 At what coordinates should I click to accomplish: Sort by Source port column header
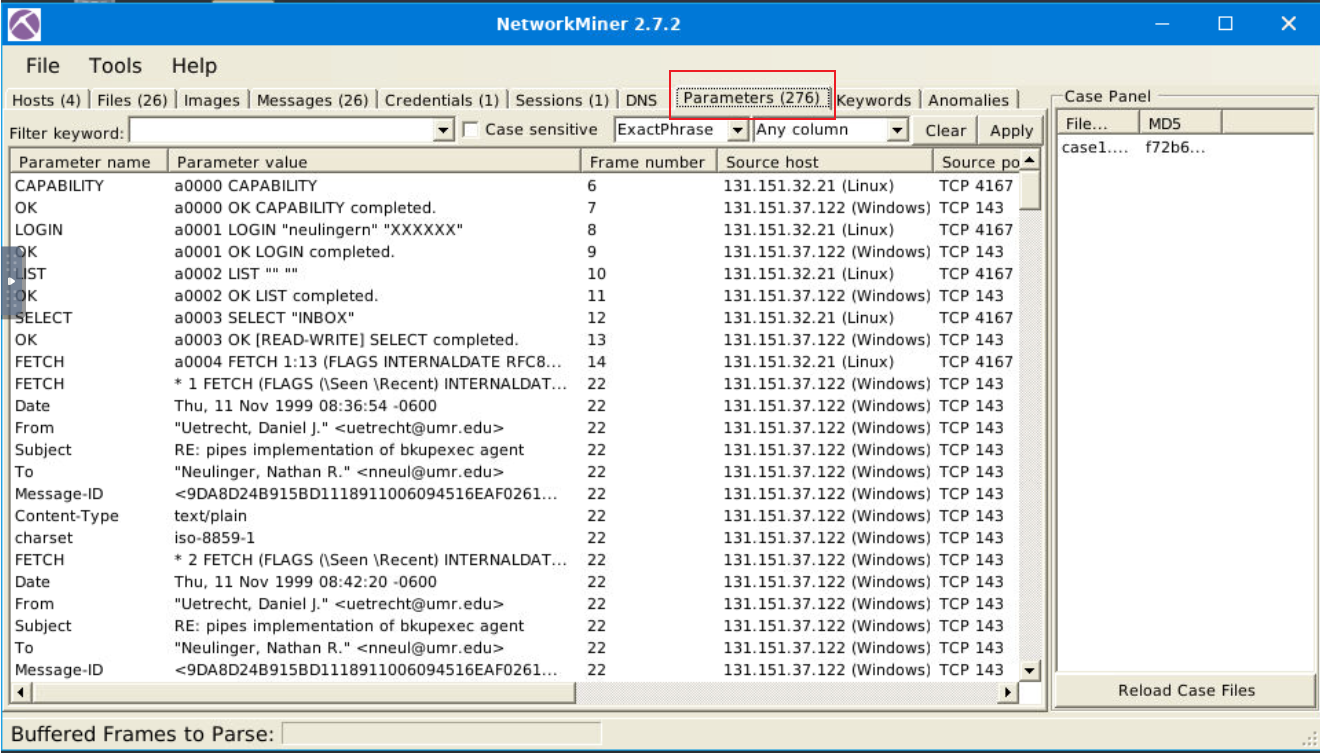[977, 161]
